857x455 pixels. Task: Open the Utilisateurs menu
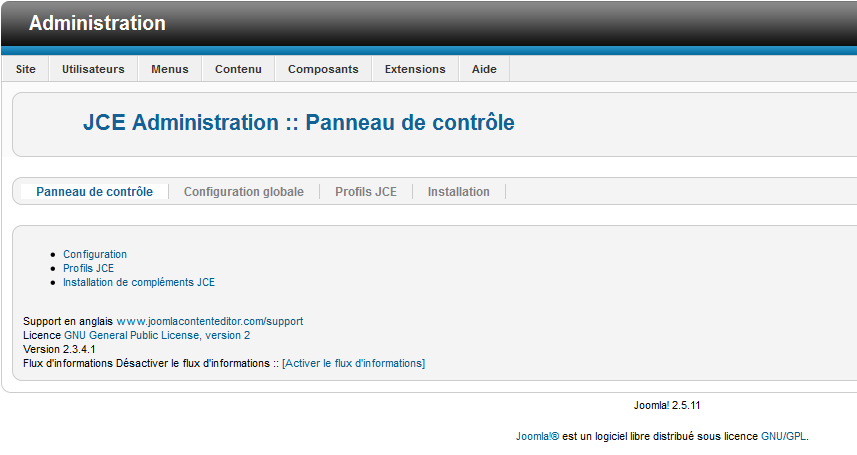(x=93, y=69)
